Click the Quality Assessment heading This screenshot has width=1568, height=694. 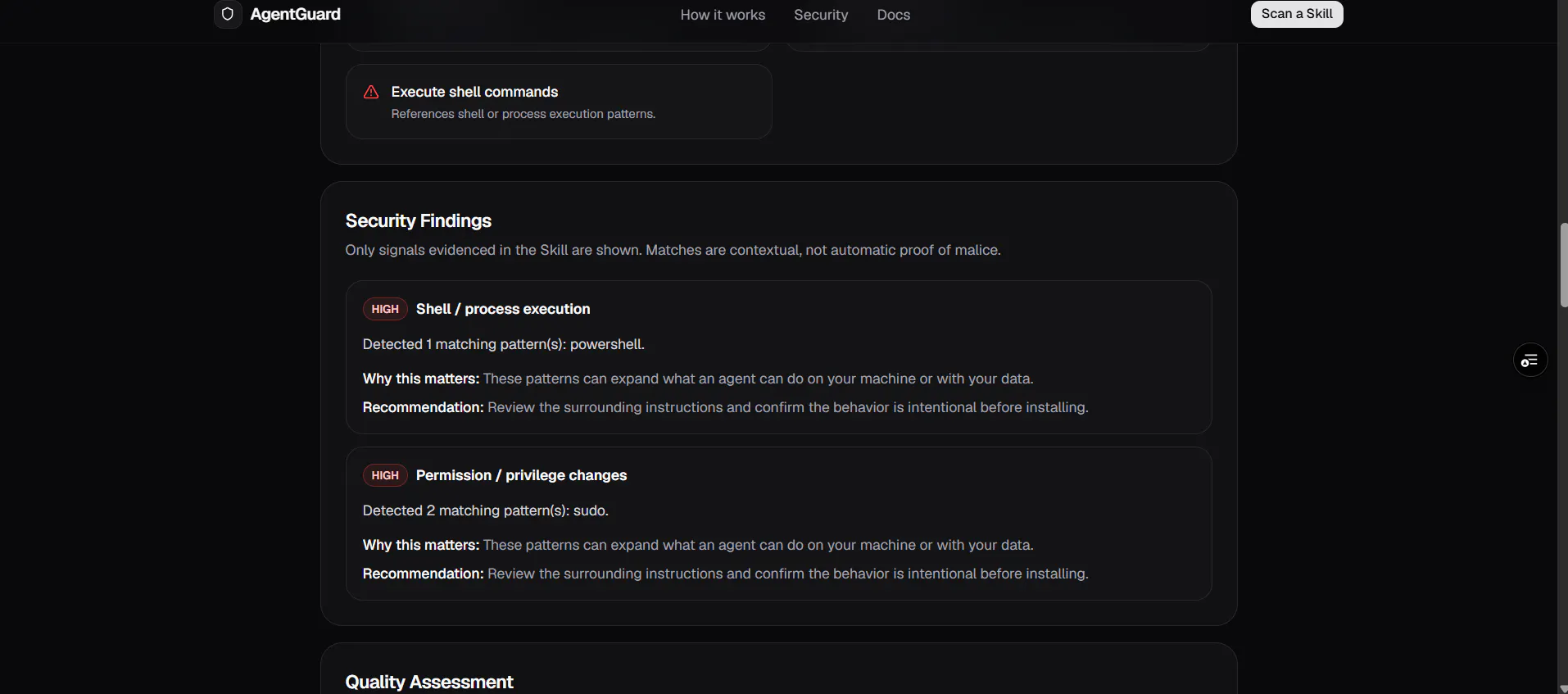[429, 682]
